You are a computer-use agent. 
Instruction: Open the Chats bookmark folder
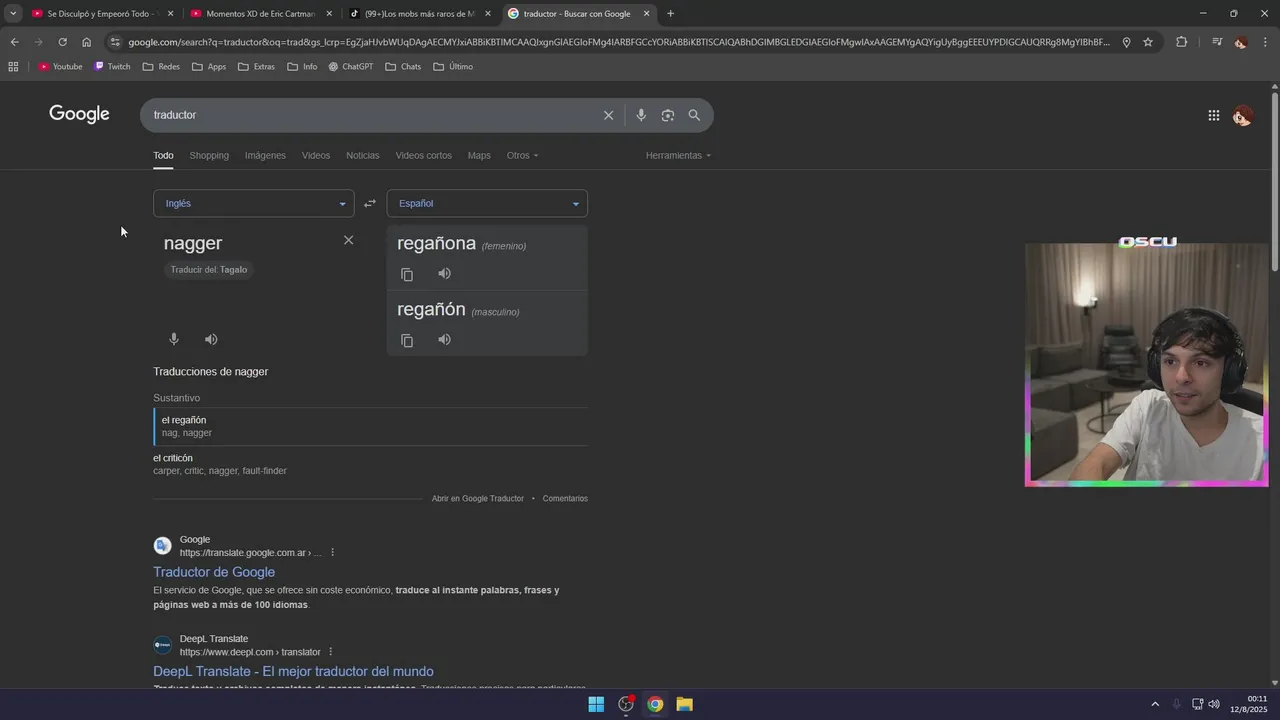401,66
